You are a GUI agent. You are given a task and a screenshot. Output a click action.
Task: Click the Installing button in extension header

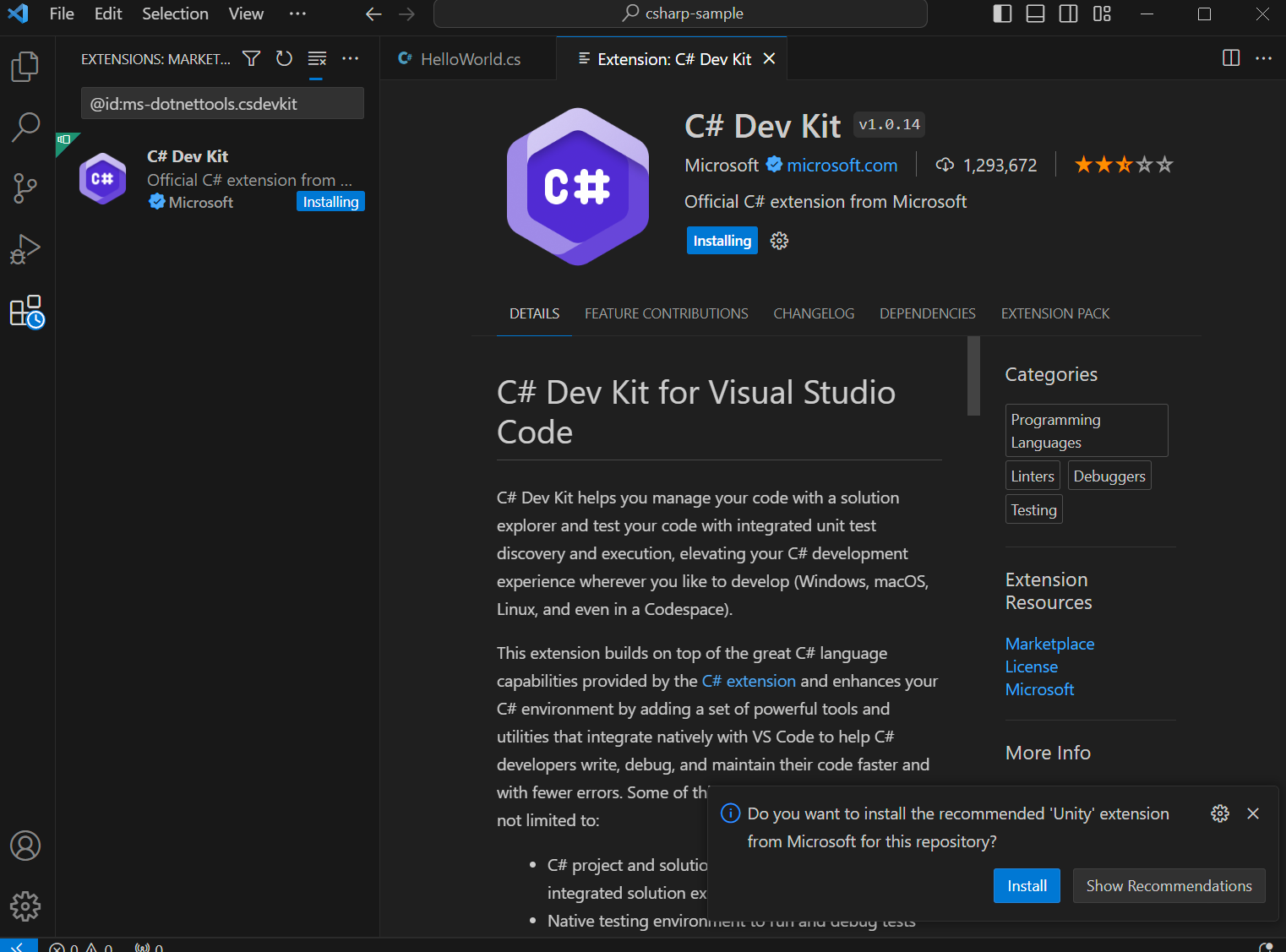(x=722, y=241)
